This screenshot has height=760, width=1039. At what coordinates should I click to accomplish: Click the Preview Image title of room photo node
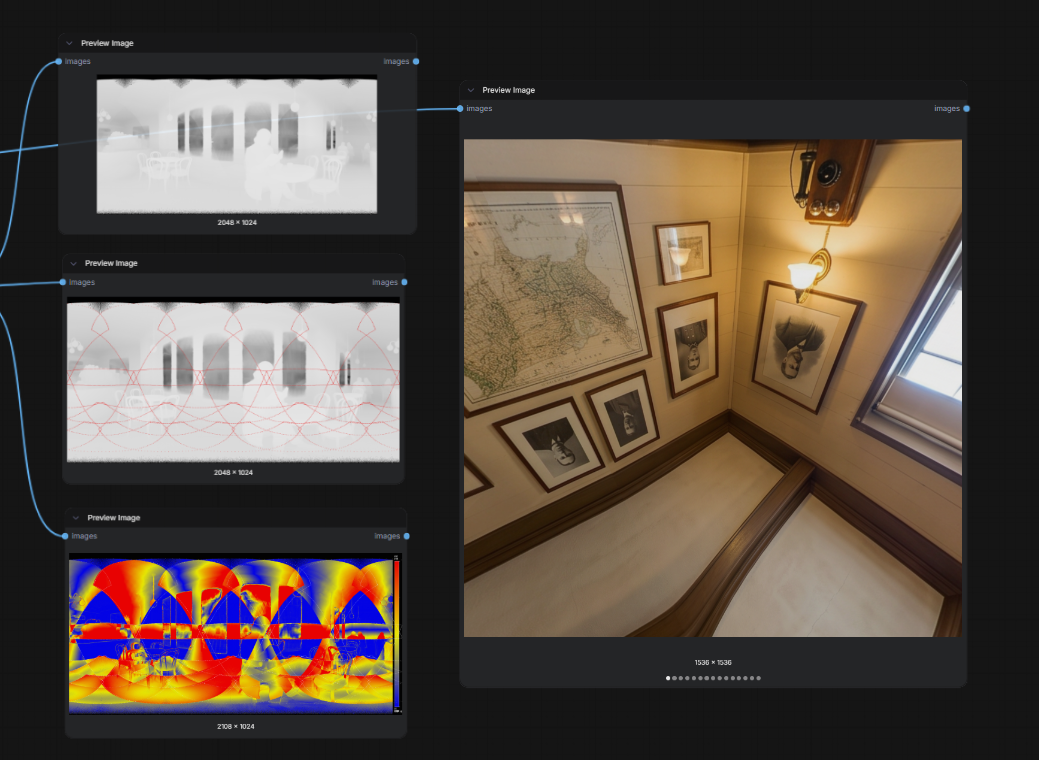tap(508, 90)
